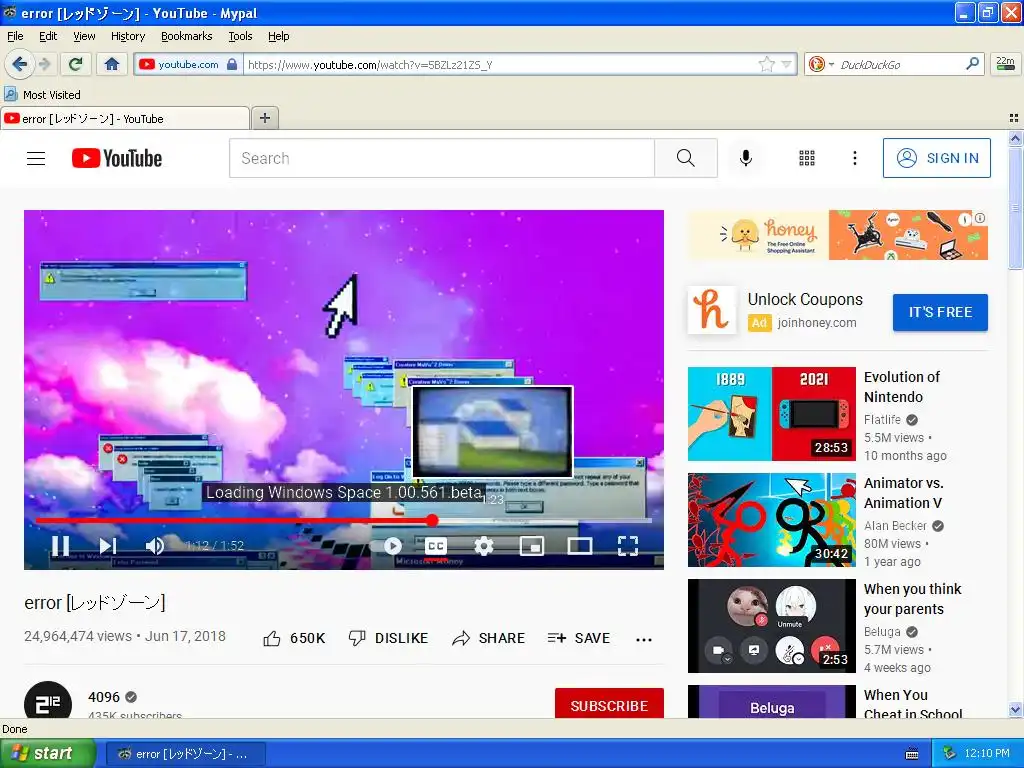
Task: Open the 'When you think your parents' video title
Action: [x=912, y=599]
